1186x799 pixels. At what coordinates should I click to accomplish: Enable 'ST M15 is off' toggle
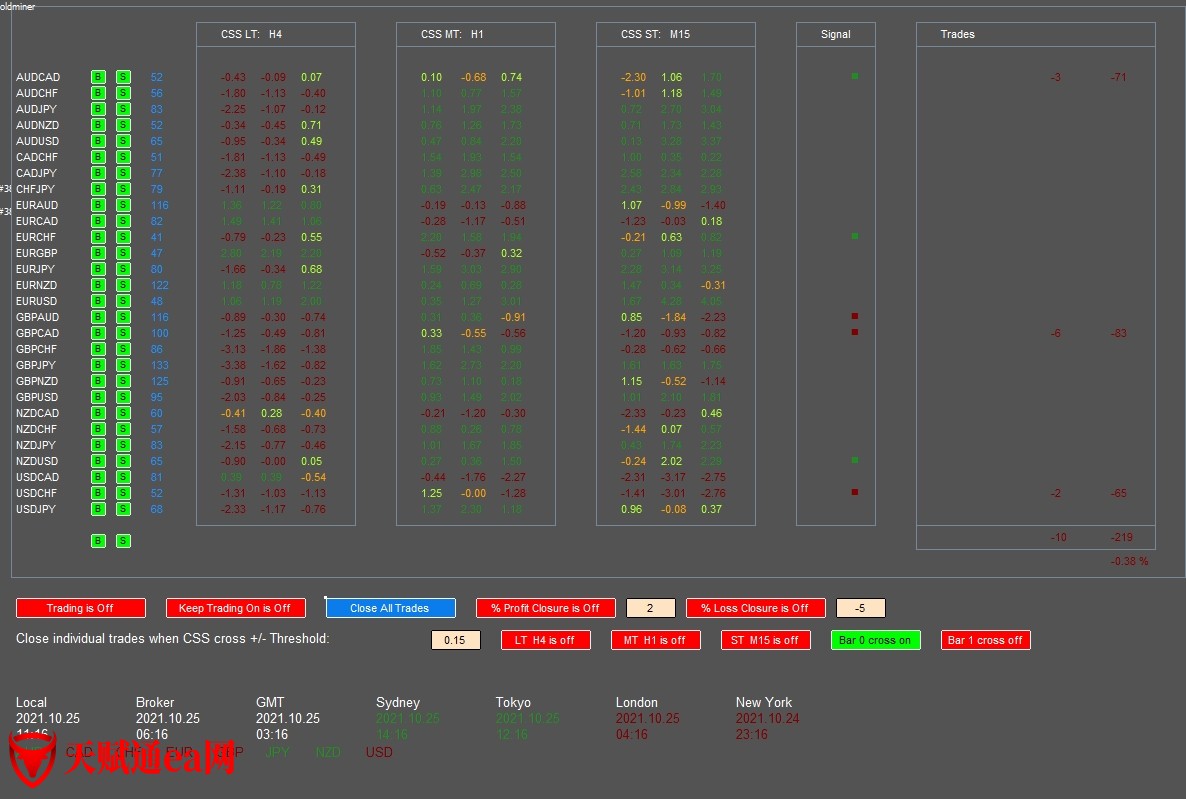pos(765,640)
